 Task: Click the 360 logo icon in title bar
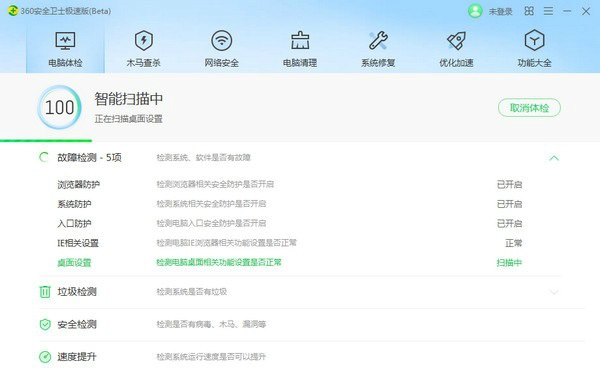tap(13, 11)
